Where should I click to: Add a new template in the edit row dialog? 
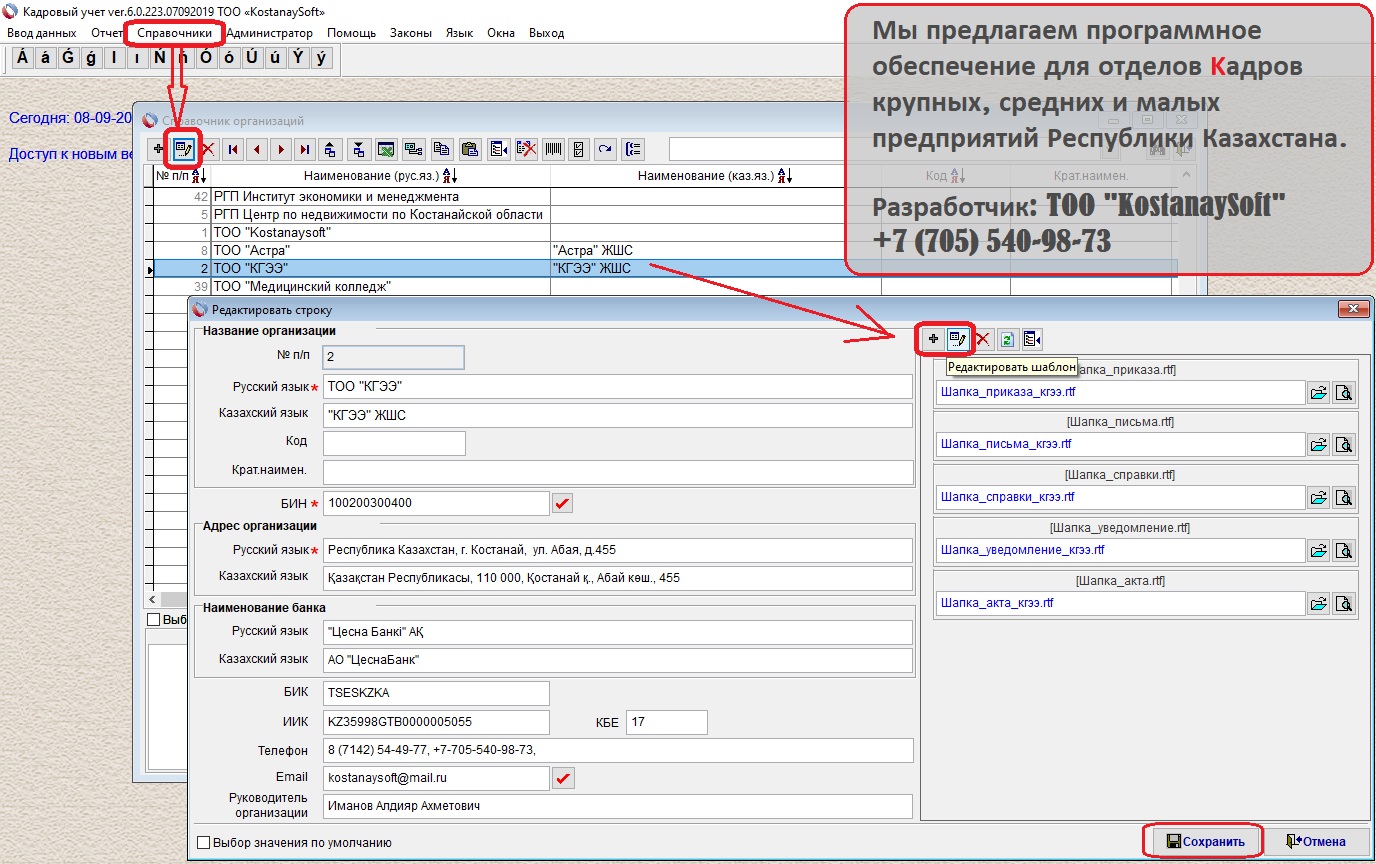point(933,339)
